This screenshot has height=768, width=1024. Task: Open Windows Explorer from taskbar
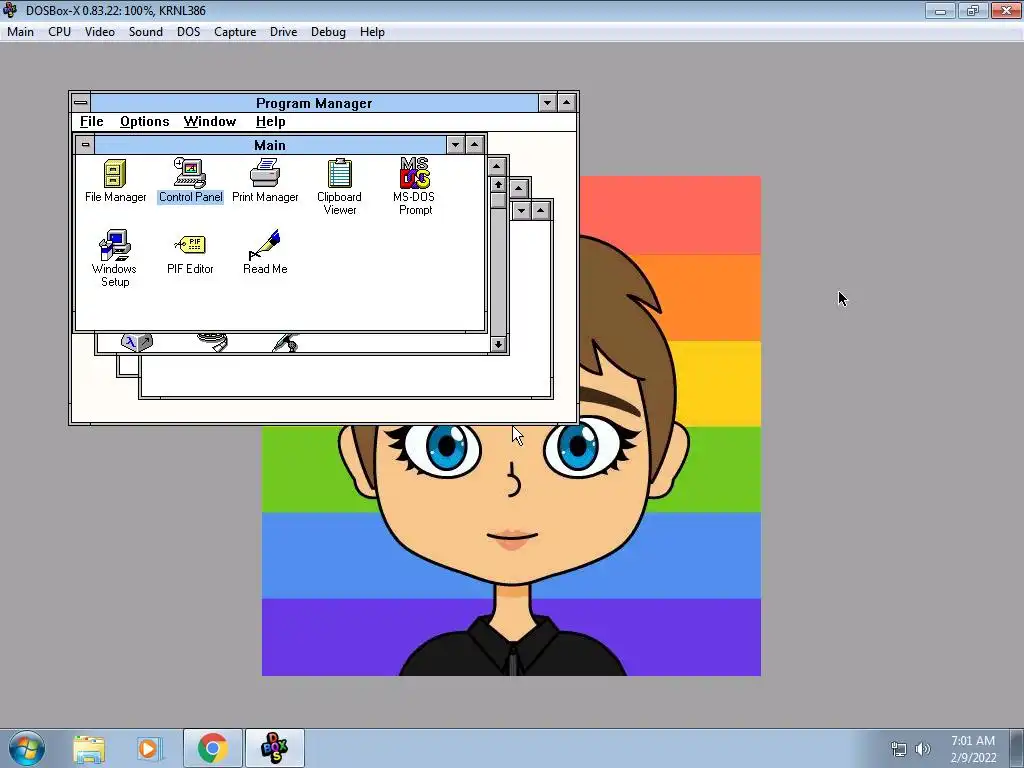89,748
